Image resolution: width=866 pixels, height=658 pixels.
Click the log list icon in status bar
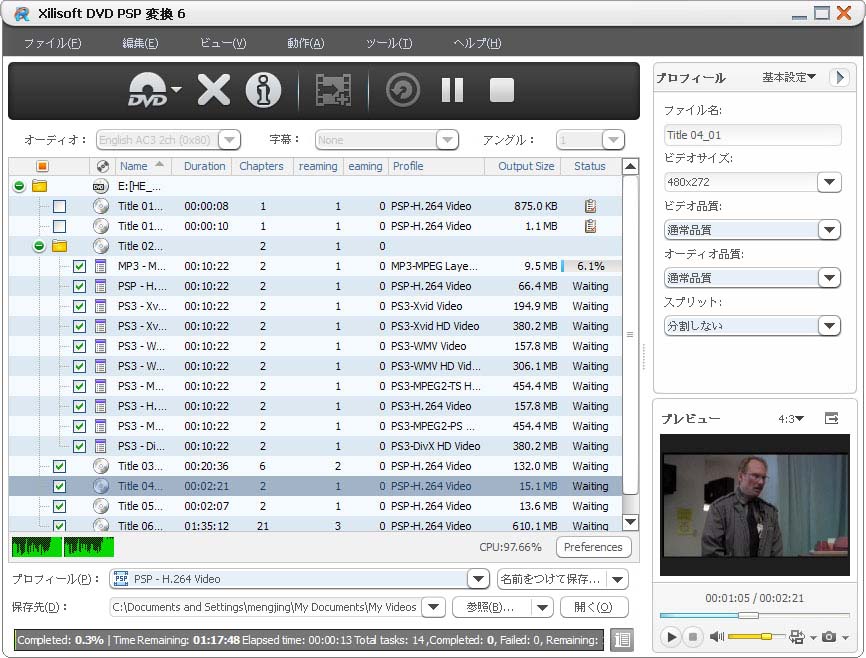[621, 640]
